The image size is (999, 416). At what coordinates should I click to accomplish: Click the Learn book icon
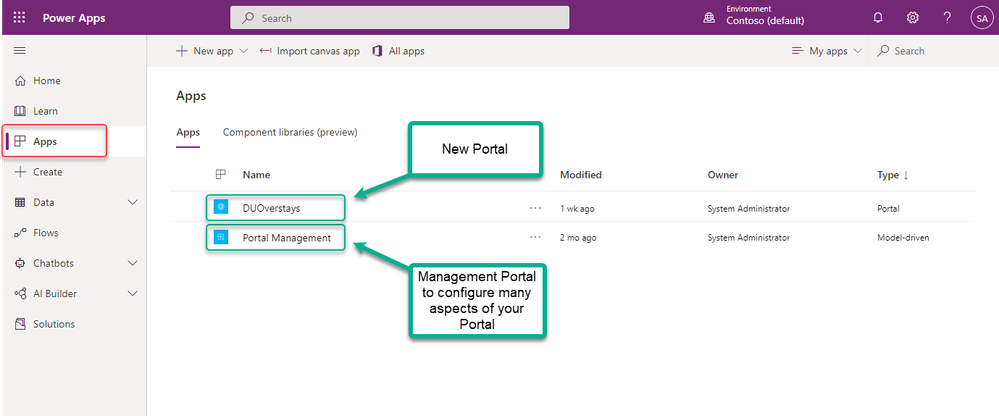click(20, 111)
